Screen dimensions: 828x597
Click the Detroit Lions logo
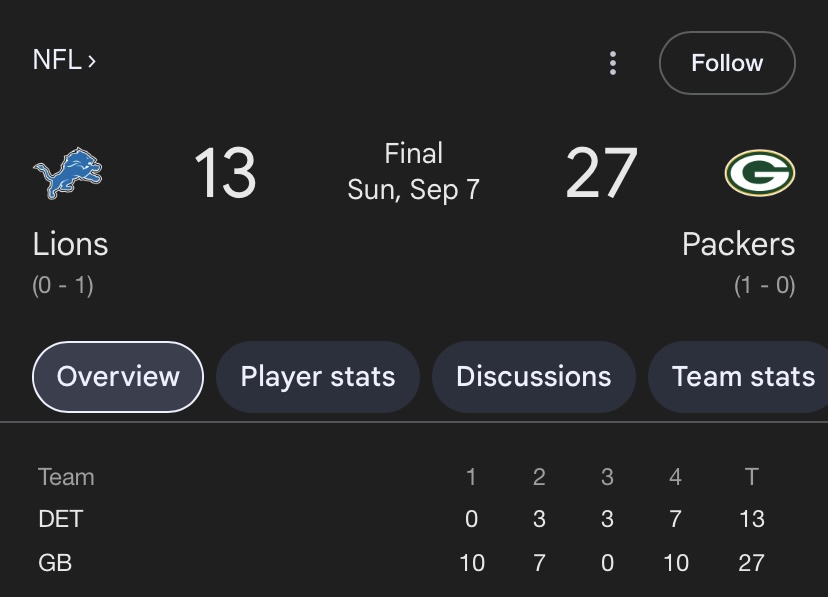coord(68,173)
